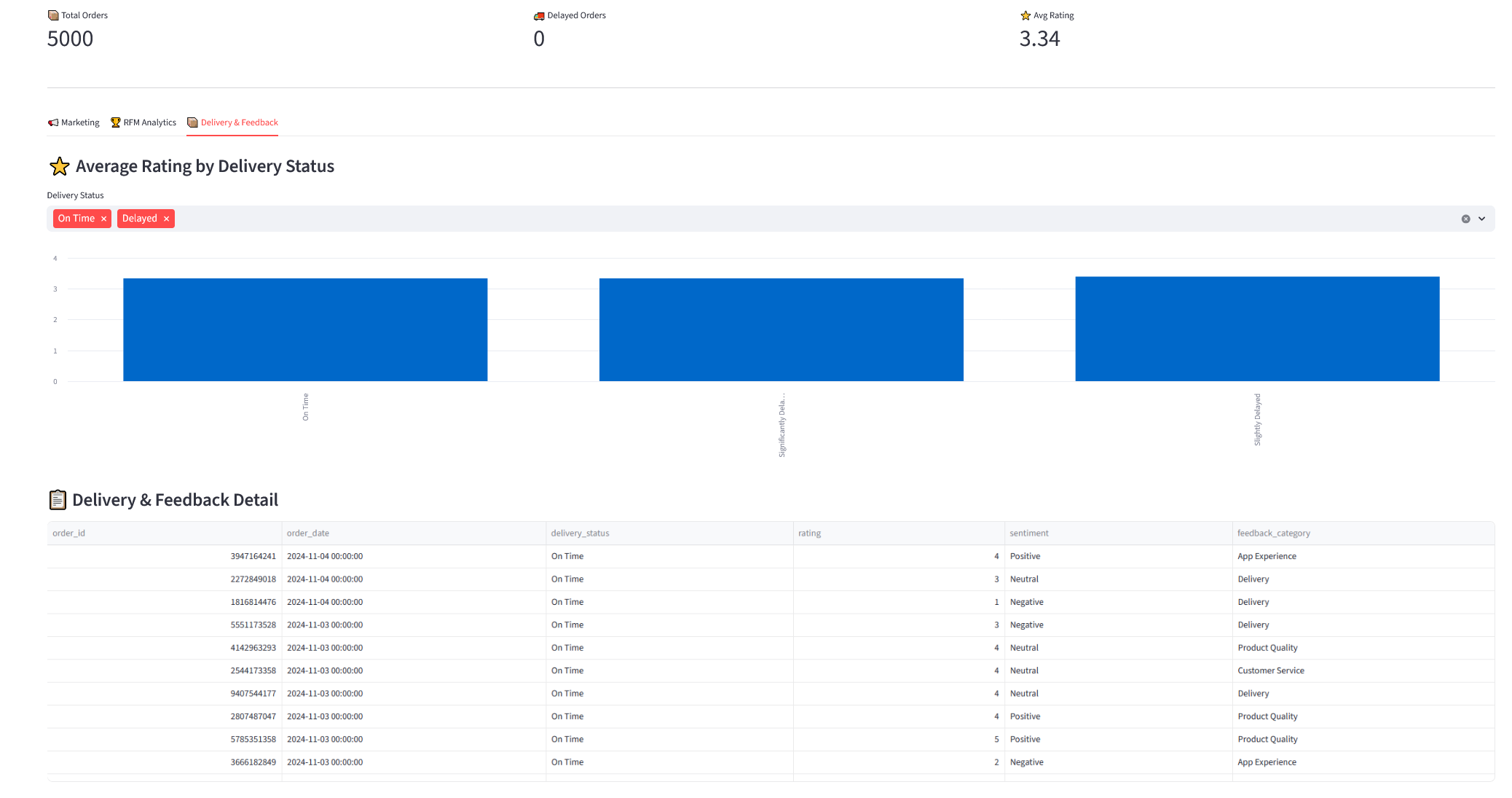Expand the Delivery Status dropdown chevron
The image size is (1512, 798).
(x=1481, y=219)
